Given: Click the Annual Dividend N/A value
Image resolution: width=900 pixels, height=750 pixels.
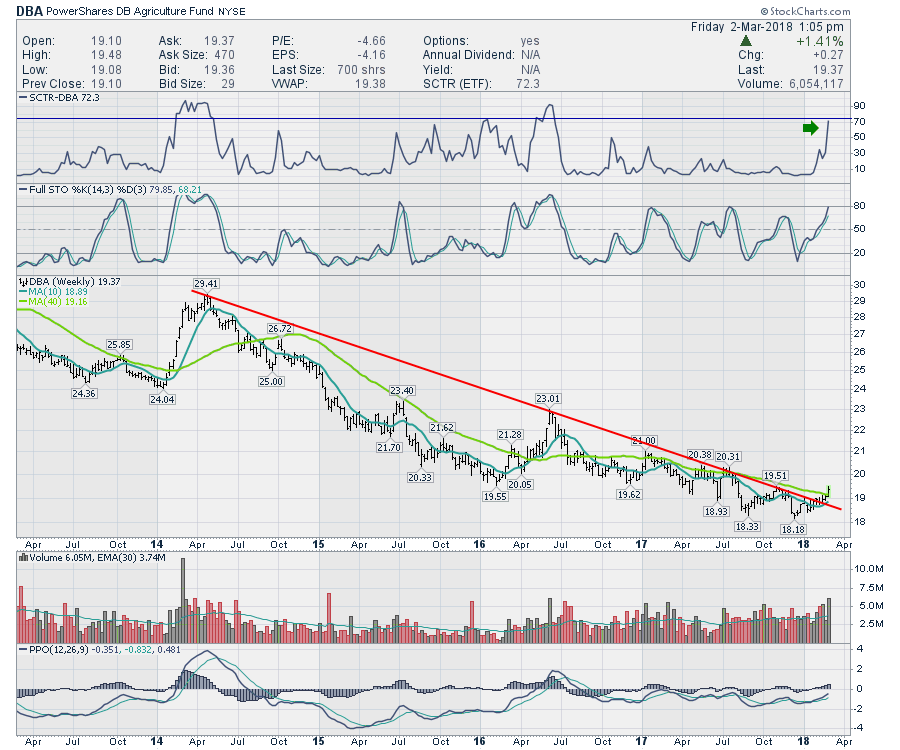Looking at the screenshot, I should pos(530,55).
